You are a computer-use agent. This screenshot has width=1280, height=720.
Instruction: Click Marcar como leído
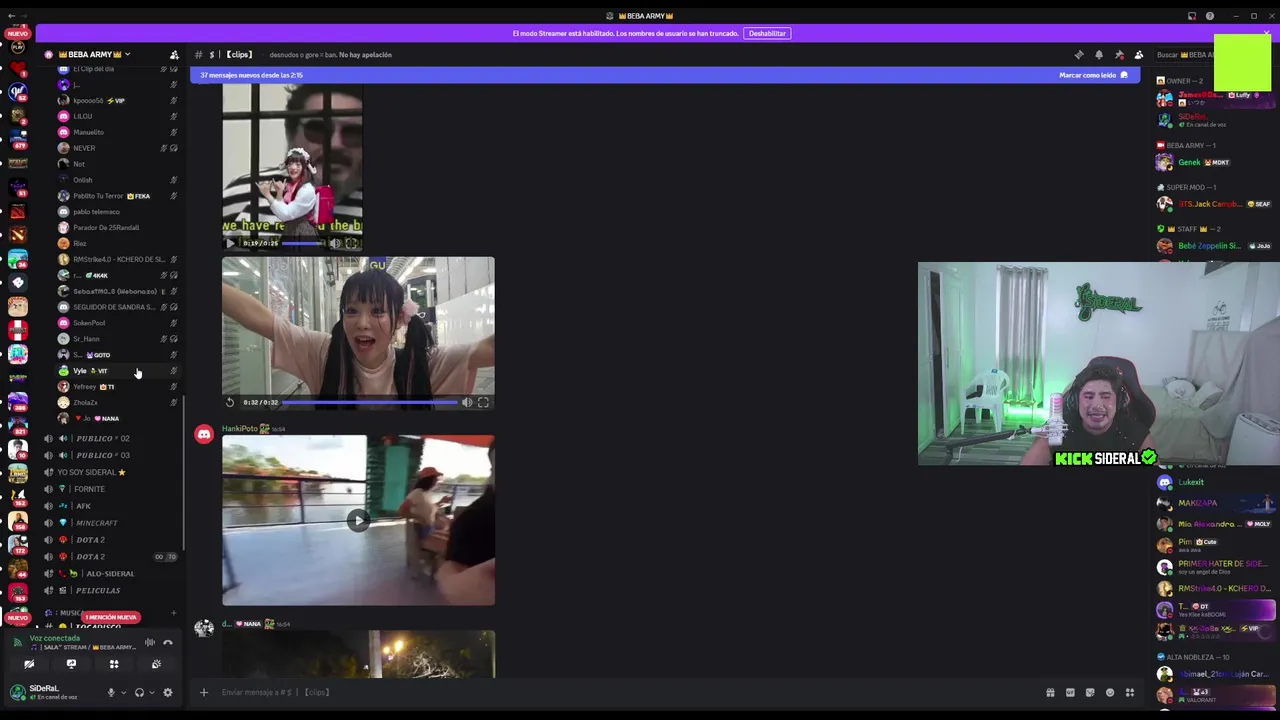click(x=1093, y=75)
